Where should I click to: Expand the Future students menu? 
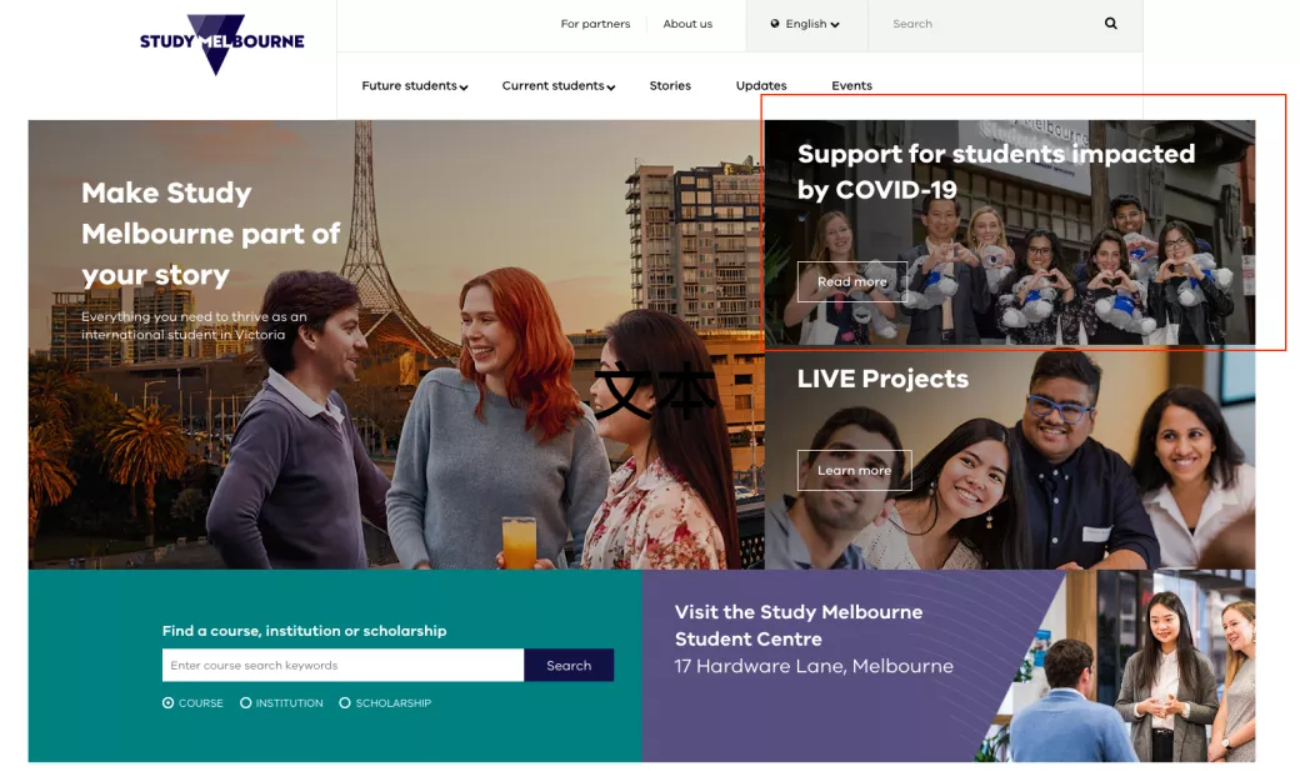pyautogui.click(x=415, y=86)
